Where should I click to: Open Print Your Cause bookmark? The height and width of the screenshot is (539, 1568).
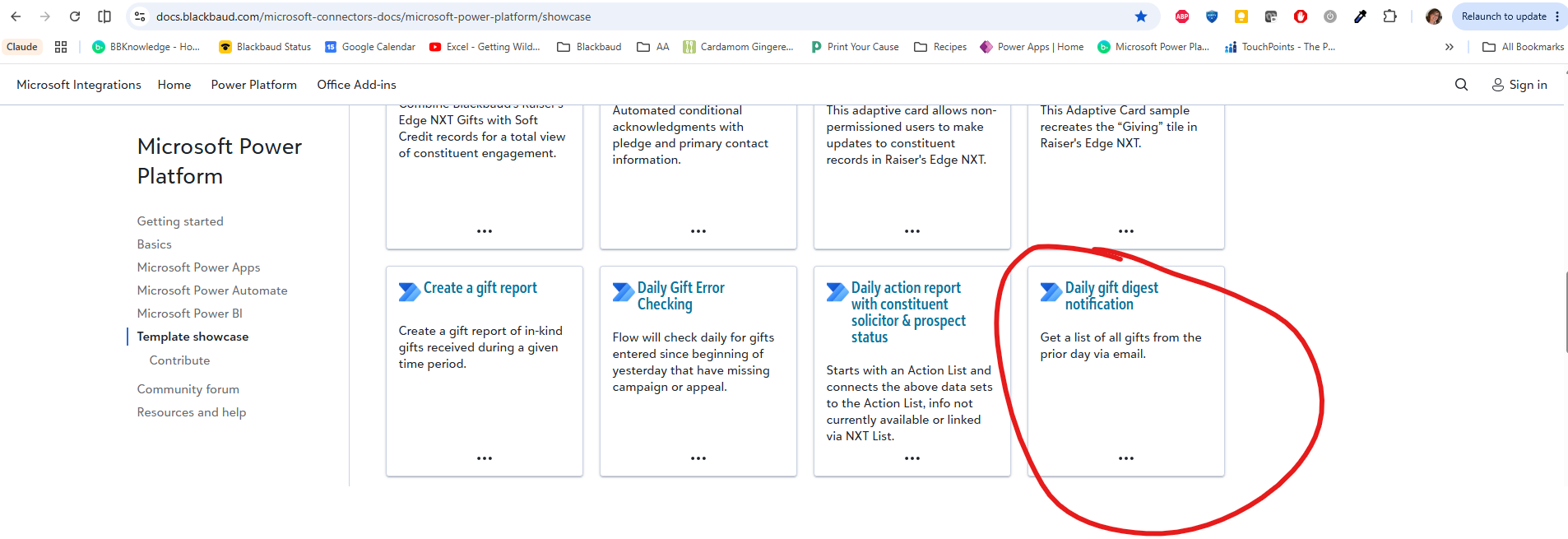pyautogui.click(x=855, y=47)
